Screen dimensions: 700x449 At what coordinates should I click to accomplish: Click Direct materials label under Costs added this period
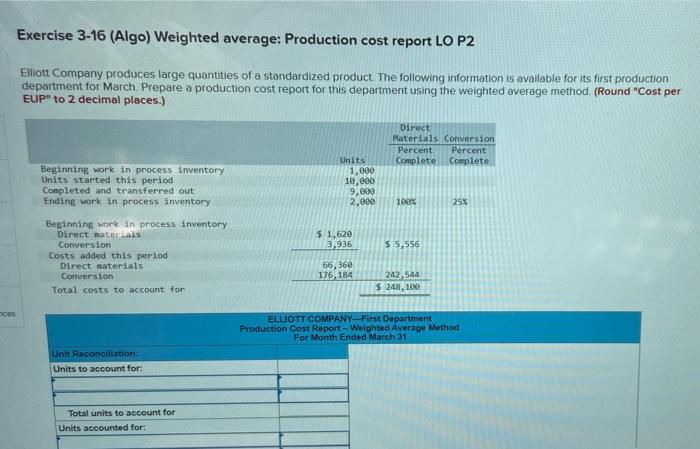(102, 266)
